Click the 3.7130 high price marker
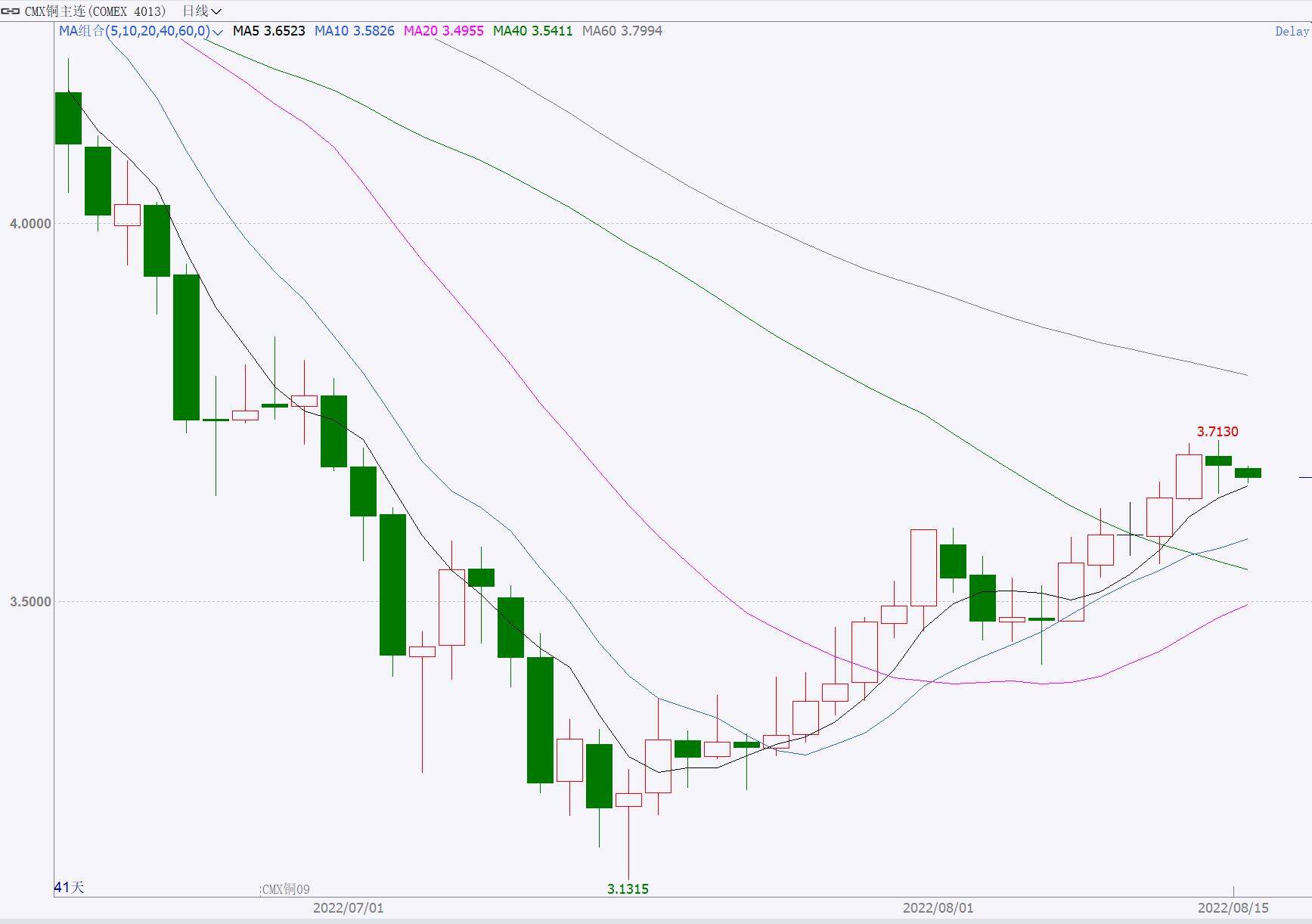Viewport: 1312px width, 924px height. (x=1217, y=432)
